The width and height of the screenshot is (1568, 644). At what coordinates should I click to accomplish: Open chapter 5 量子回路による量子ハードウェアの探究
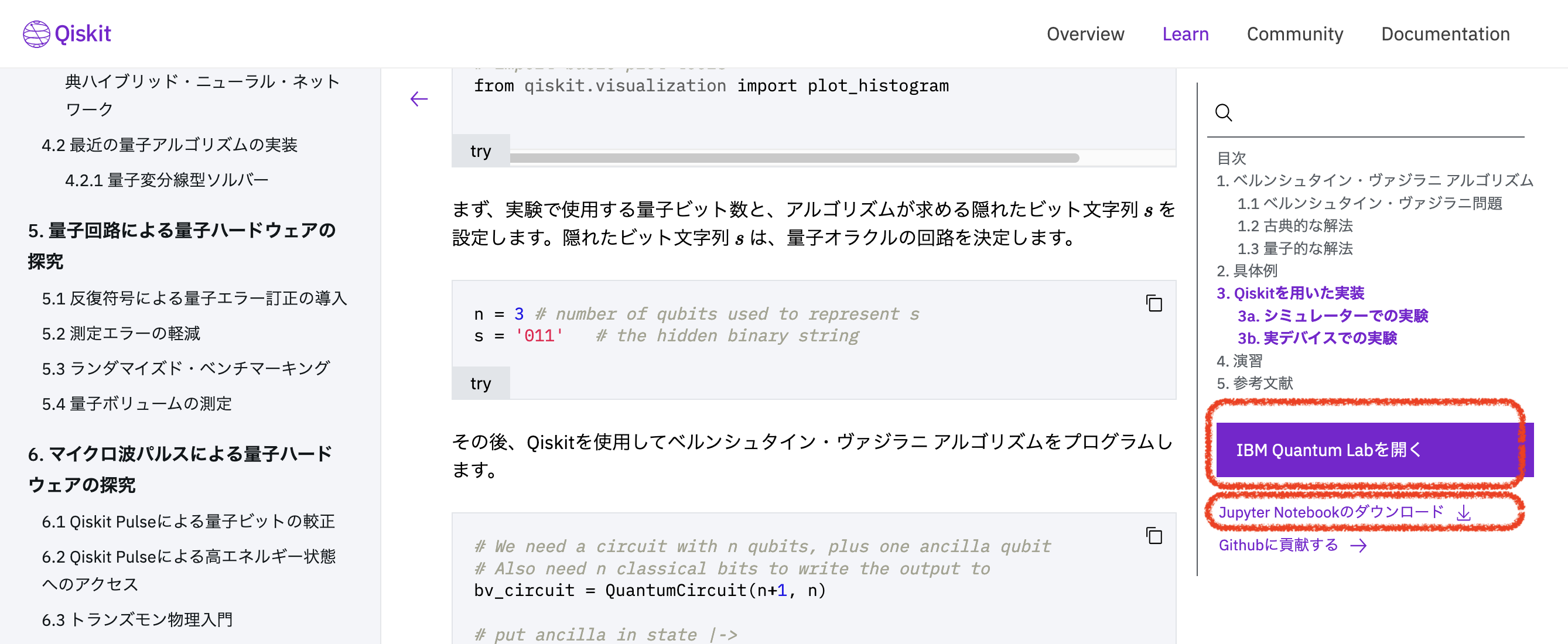182,246
